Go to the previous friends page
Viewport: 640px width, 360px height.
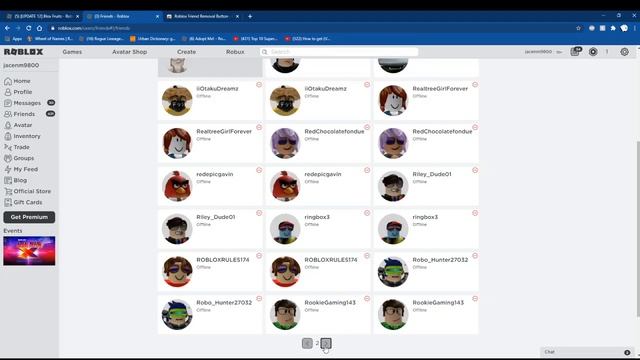(307, 343)
